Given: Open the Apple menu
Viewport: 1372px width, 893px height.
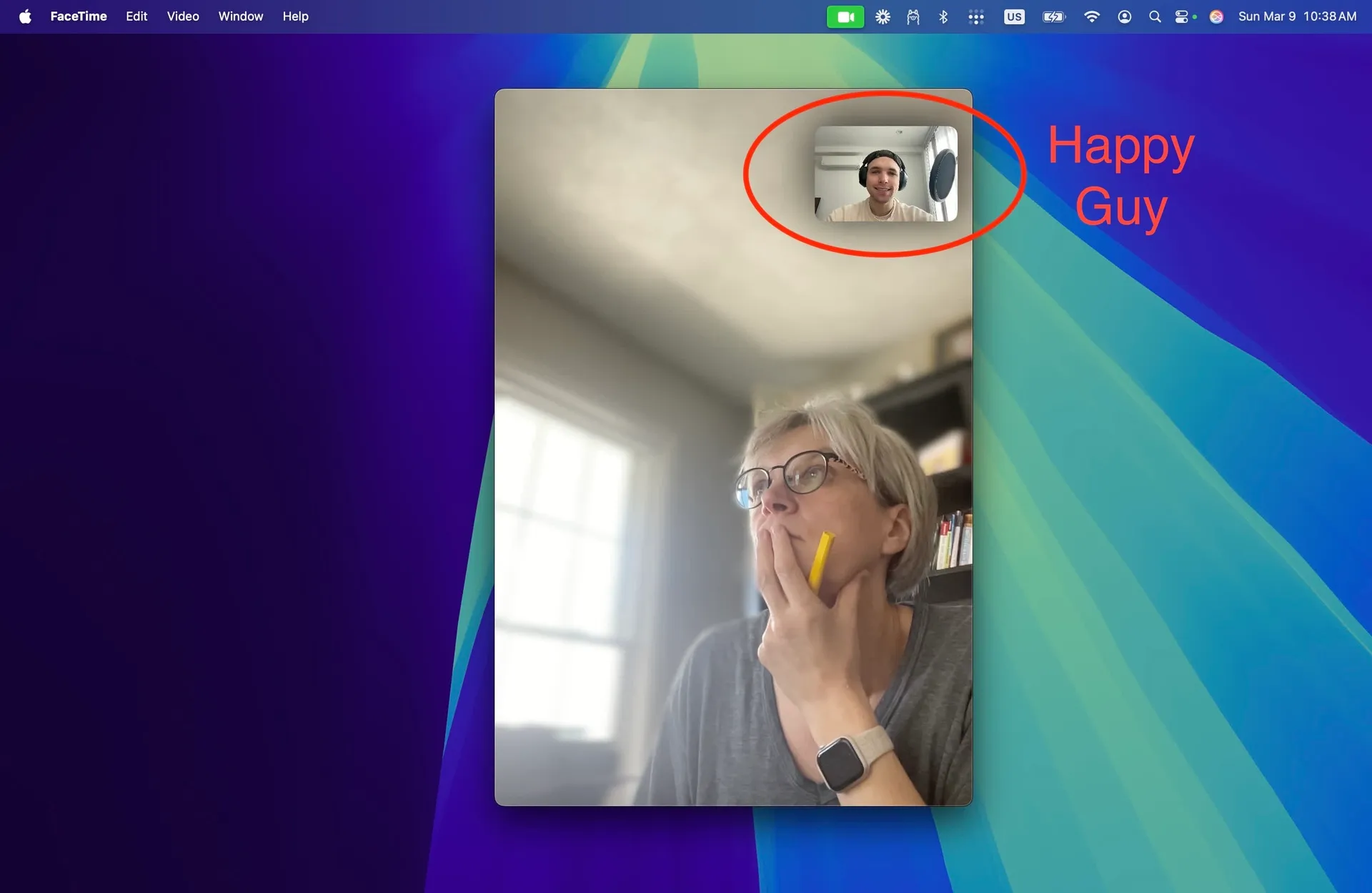Looking at the screenshot, I should point(25,16).
